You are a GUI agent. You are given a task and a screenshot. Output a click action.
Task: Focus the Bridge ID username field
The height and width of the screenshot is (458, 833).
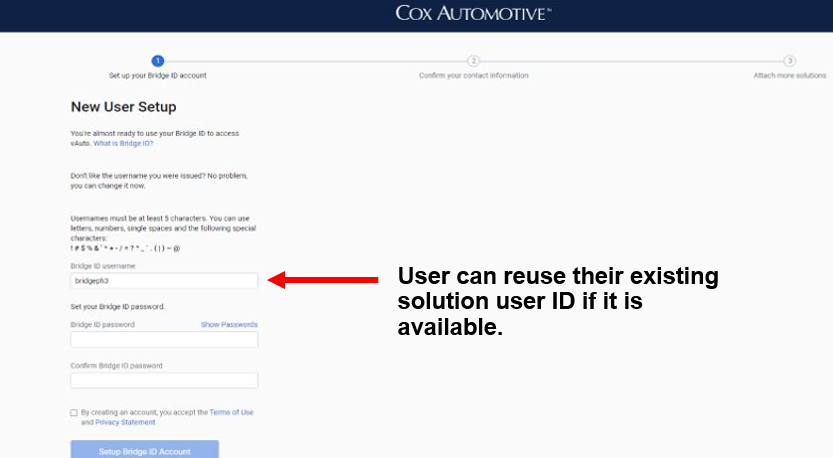pyautogui.click(x=164, y=281)
